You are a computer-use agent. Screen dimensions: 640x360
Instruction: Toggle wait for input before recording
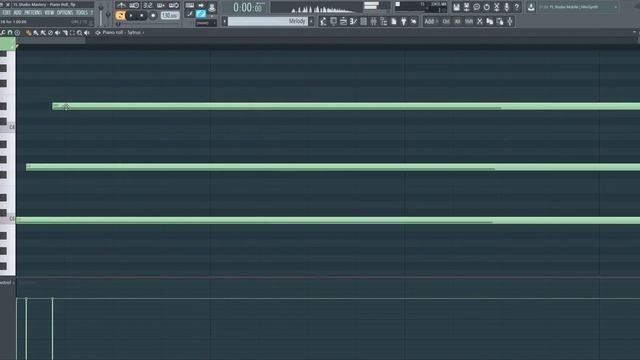tap(134, 5)
